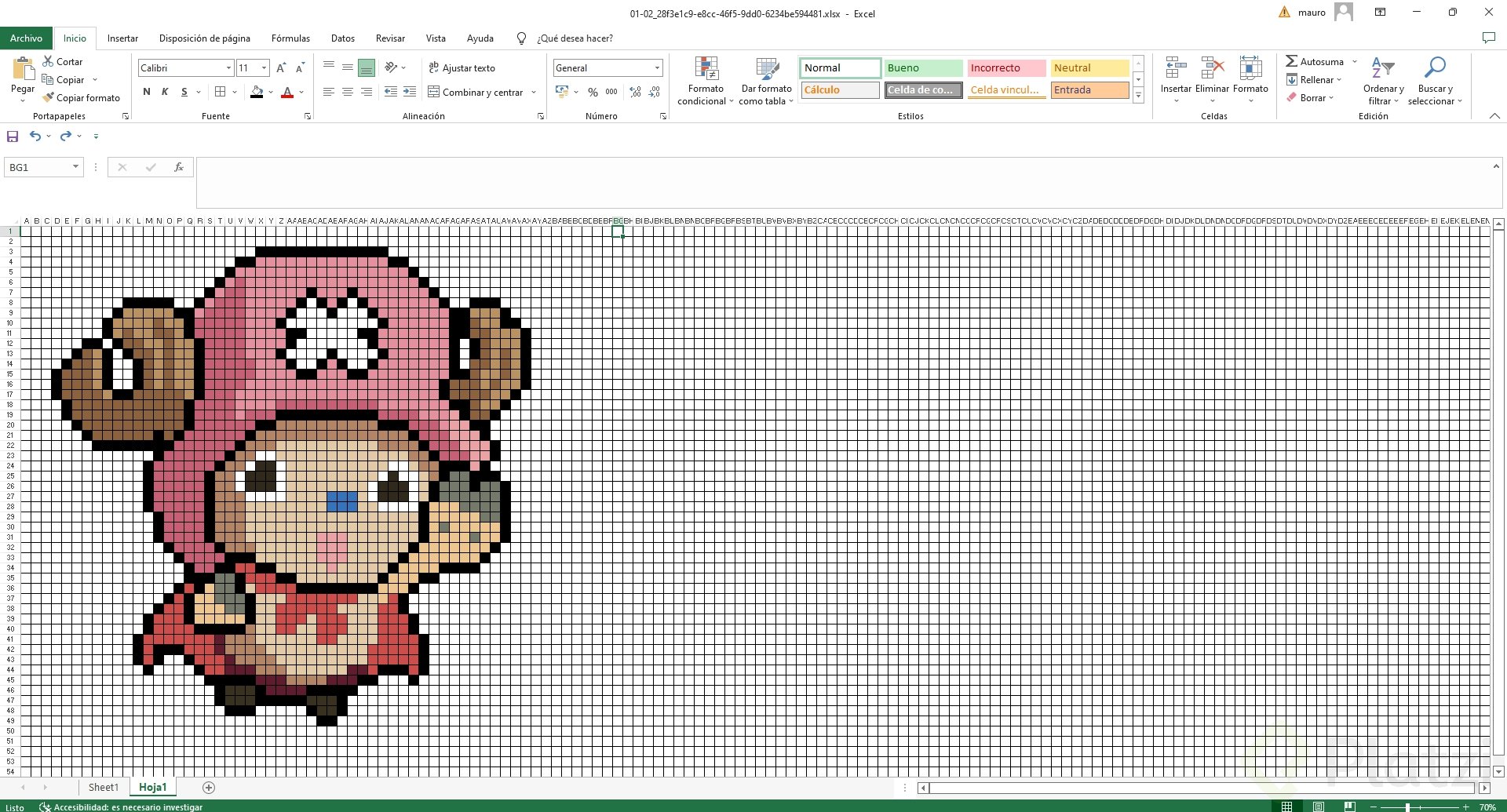Undo the last action
1507x812 pixels.
click(35, 136)
